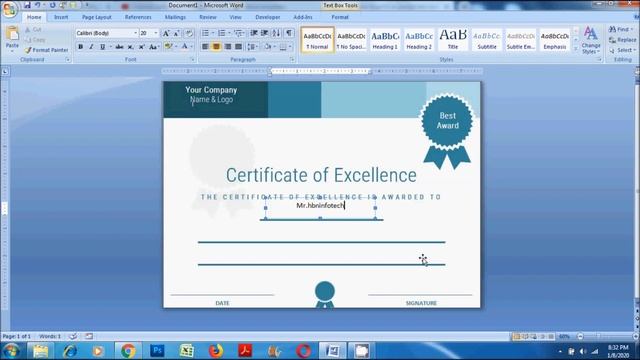Toggle underline formatting
Image resolution: width=640 pixels, height=360 pixels.
tap(102, 47)
